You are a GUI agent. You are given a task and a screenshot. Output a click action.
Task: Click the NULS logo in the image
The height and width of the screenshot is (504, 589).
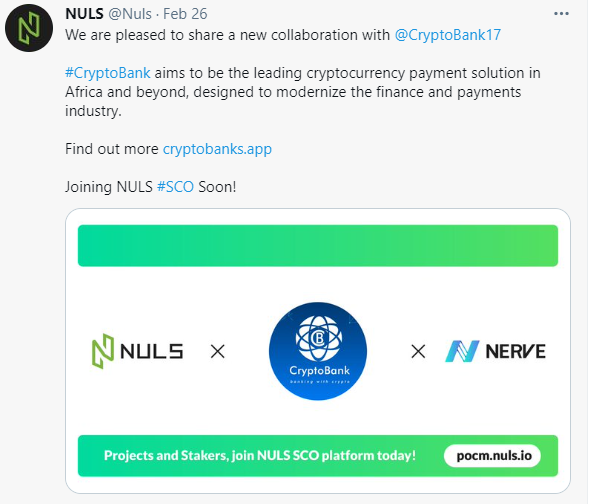(137, 352)
